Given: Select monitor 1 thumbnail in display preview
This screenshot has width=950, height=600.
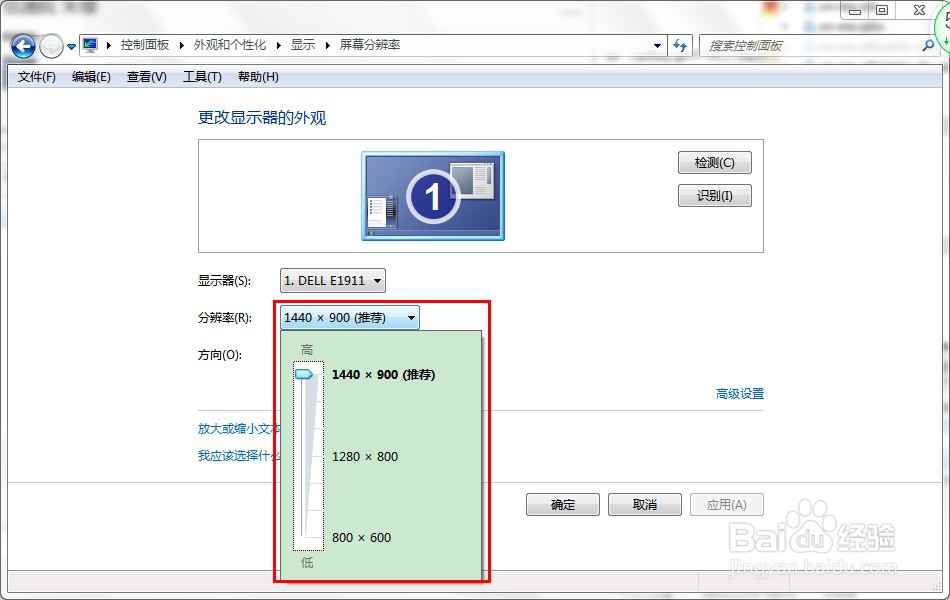Looking at the screenshot, I should [432, 195].
